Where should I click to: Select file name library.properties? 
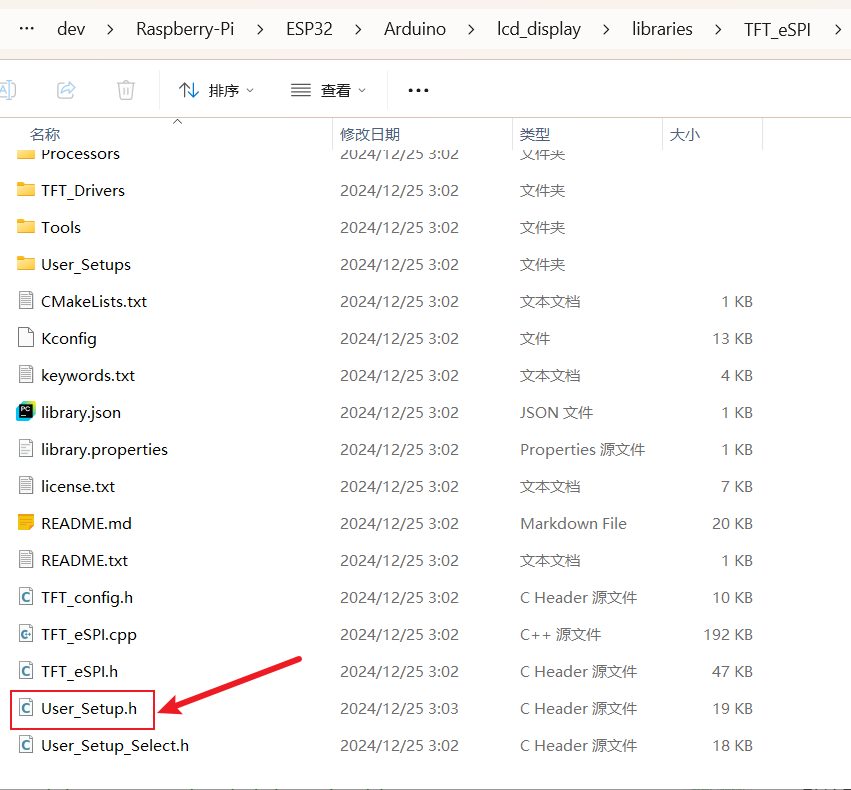tap(105, 450)
